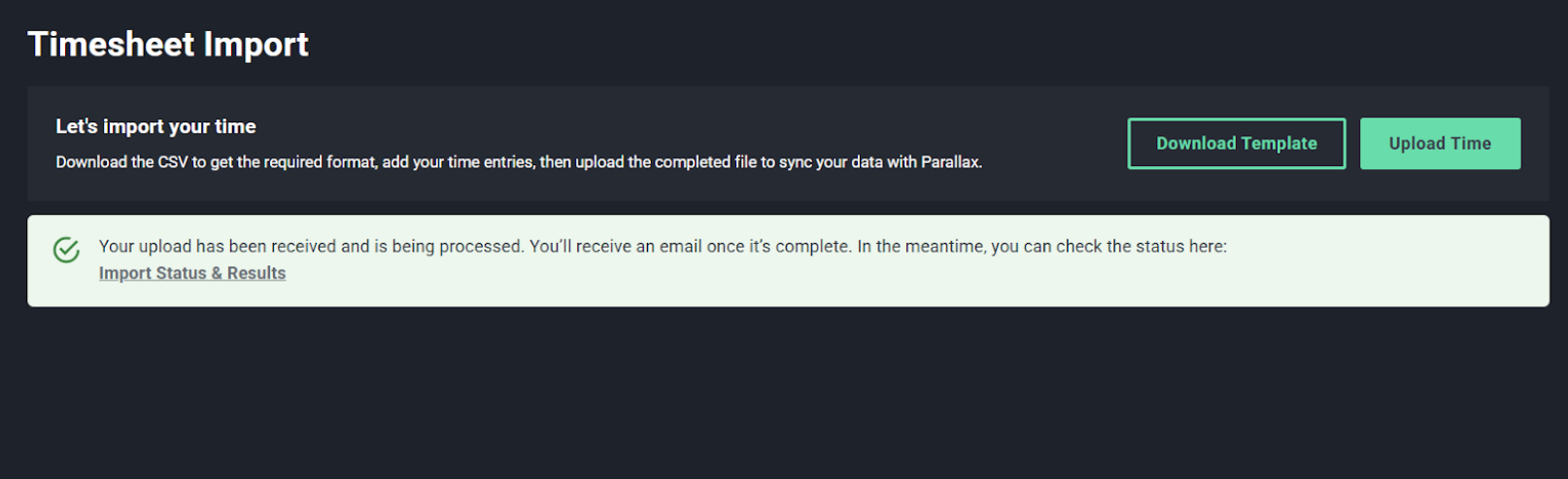The width and height of the screenshot is (1568, 479).
Task: Select the "Let's import your time" heading
Action: coord(155,126)
